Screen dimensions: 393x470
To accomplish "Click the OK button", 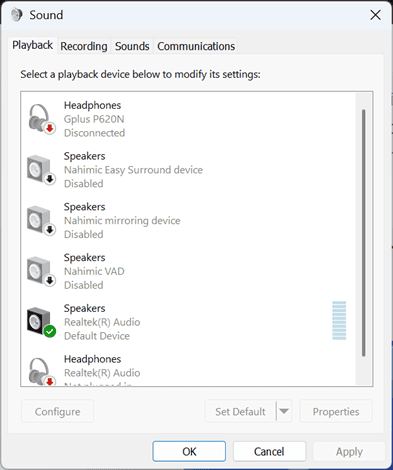I will [189, 451].
